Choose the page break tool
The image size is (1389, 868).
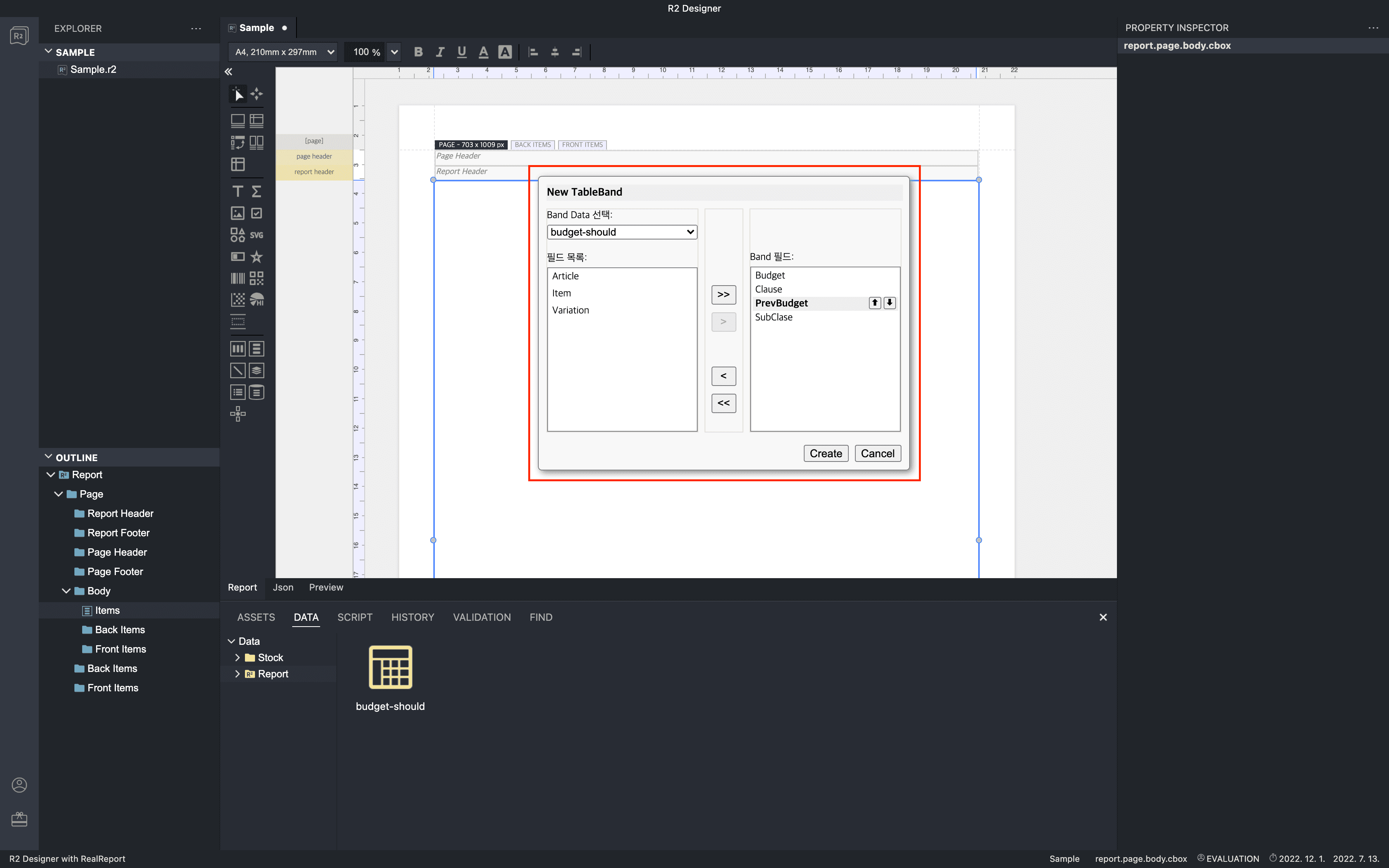[238, 321]
